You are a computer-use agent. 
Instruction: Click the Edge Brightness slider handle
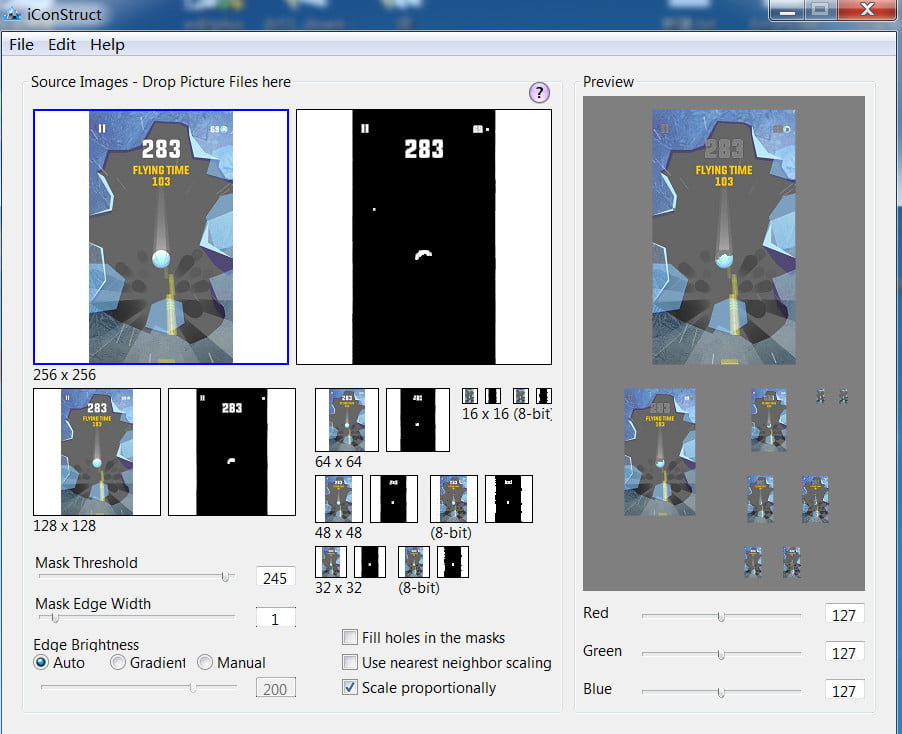tap(193, 687)
